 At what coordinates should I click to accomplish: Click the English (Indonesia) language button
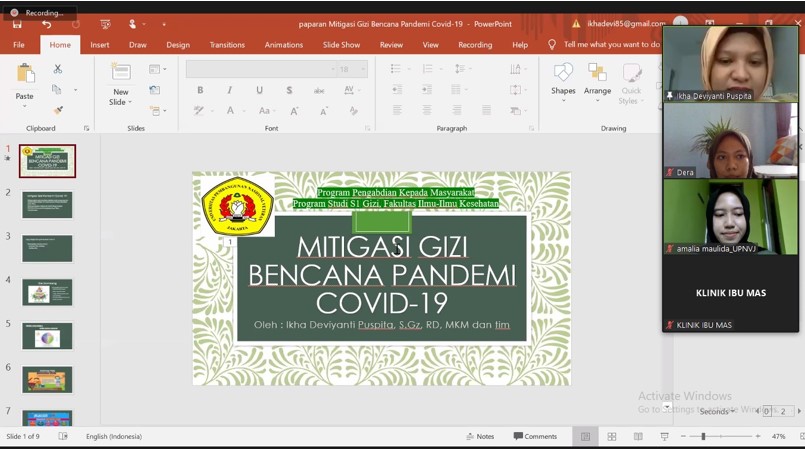pos(113,437)
